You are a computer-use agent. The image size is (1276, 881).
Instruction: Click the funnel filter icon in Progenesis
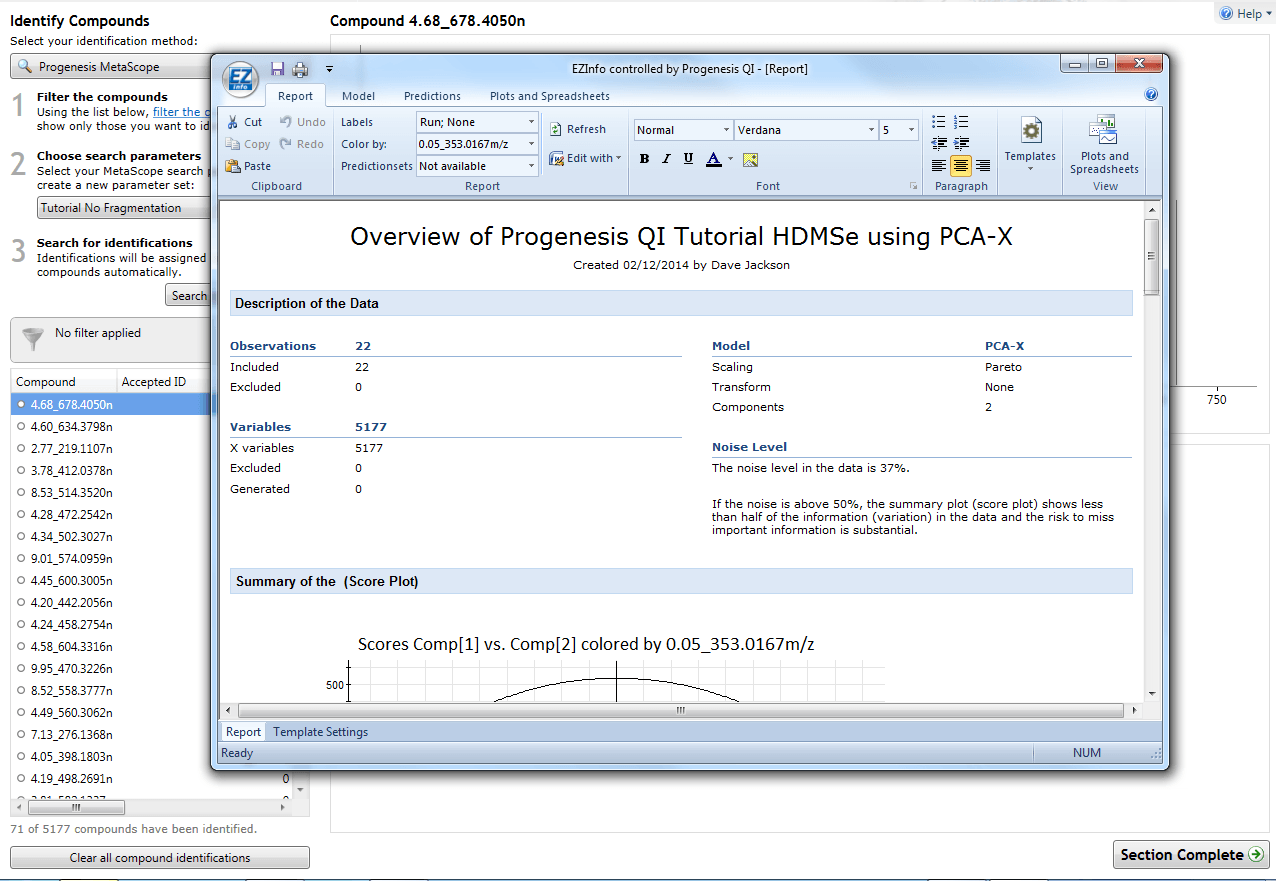[x=33, y=340]
